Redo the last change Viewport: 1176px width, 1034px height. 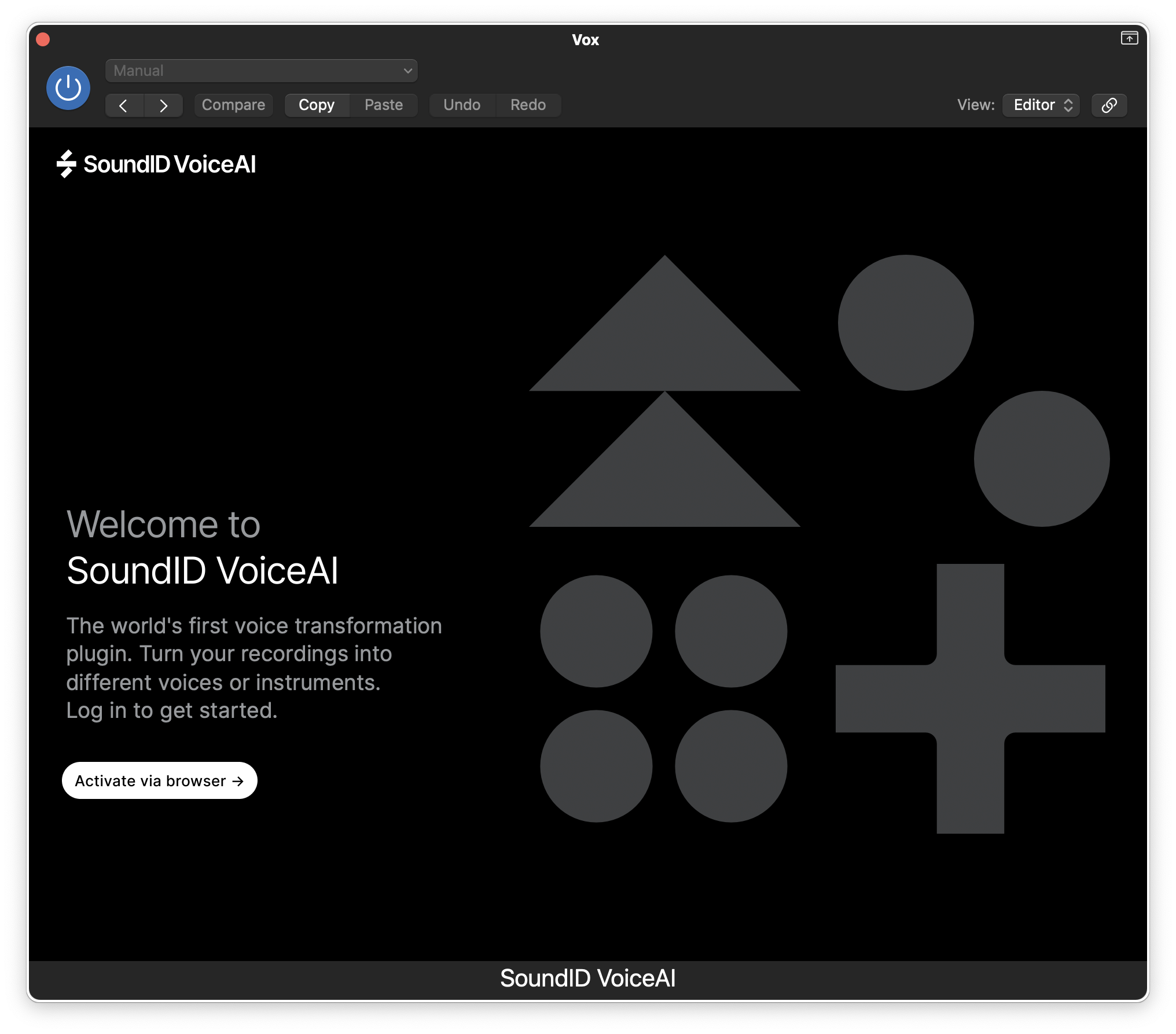click(x=528, y=105)
